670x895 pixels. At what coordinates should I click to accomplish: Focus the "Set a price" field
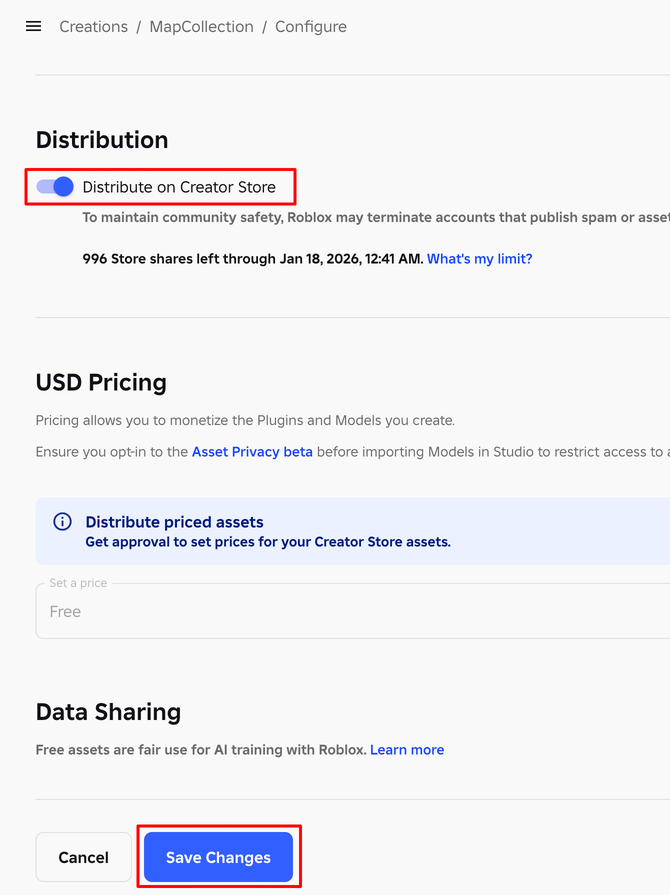350,611
